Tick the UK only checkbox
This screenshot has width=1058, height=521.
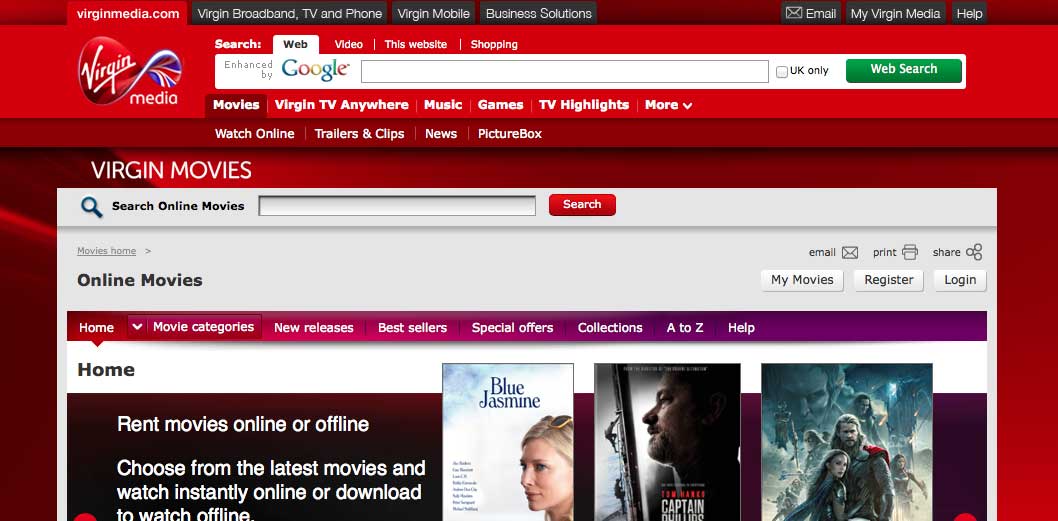pyautogui.click(x=781, y=72)
